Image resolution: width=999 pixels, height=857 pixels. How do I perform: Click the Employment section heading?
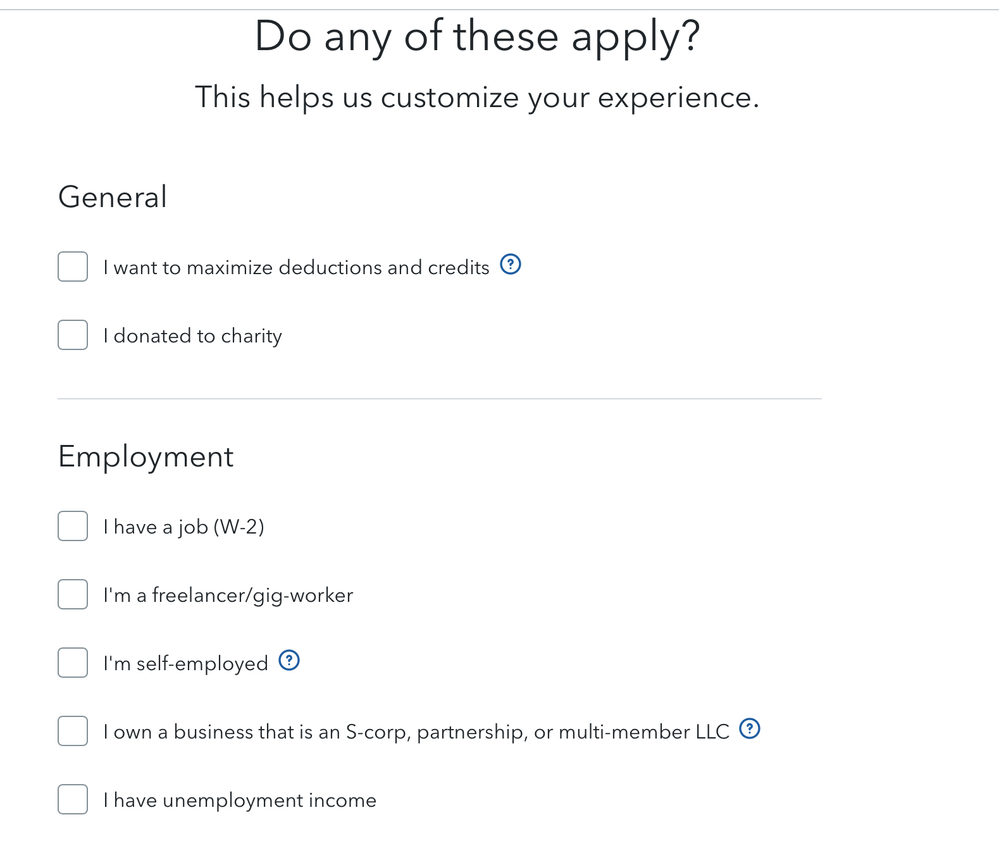pos(146,457)
